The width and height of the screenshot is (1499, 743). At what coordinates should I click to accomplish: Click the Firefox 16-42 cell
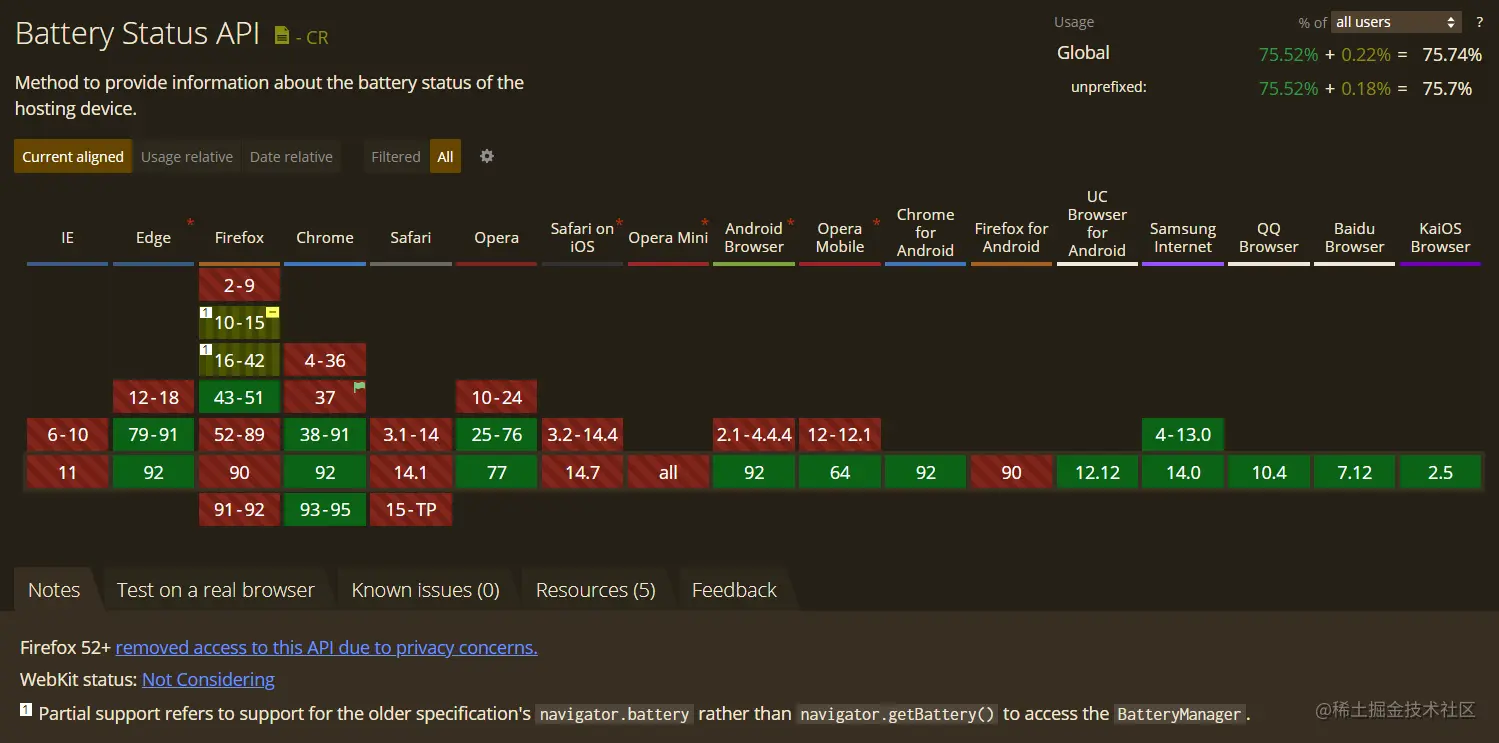[x=239, y=360]
